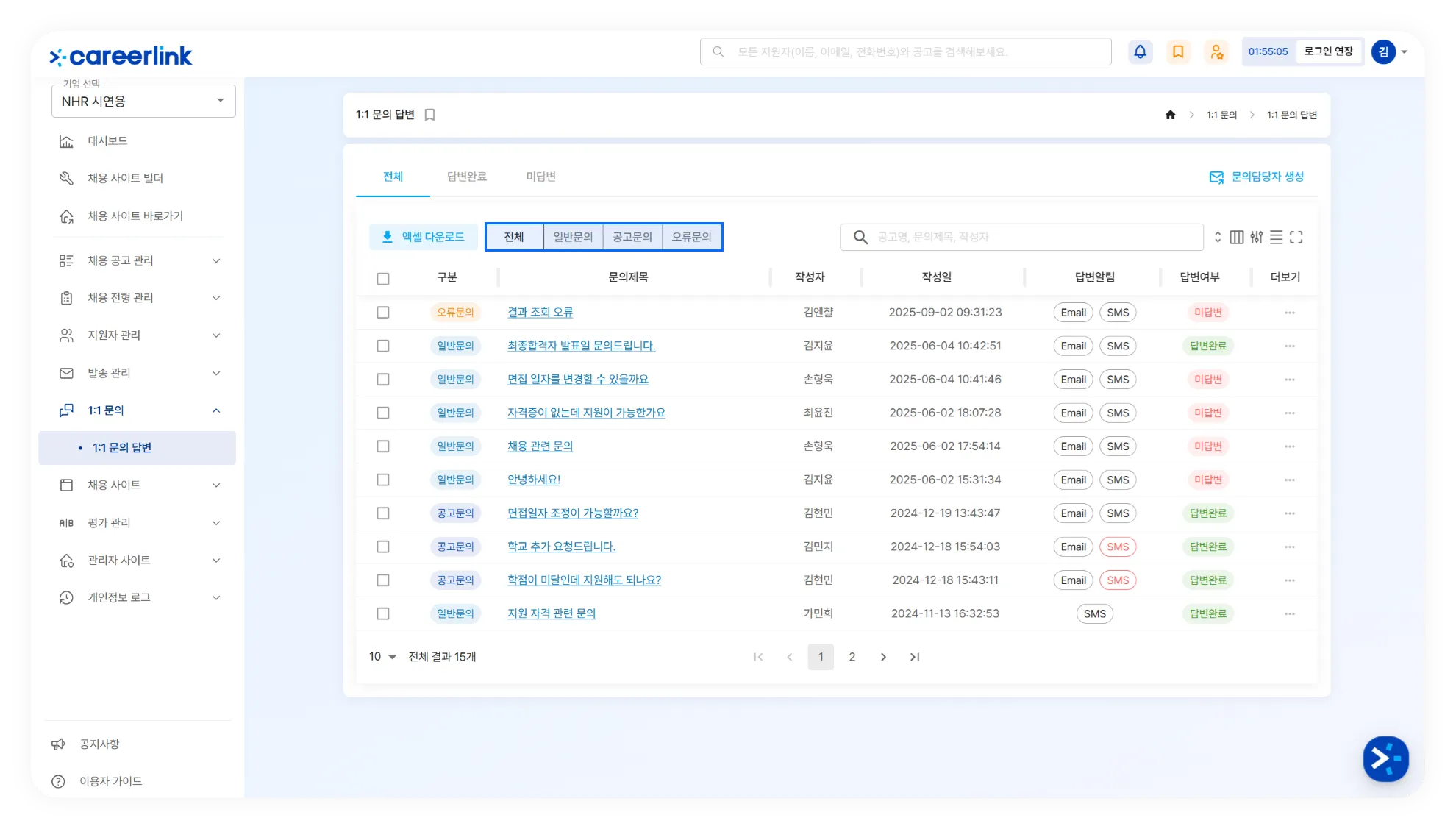1456x829 pixels.
Task: Select the 오류문의 filter segment
Action: pos(691,237)
